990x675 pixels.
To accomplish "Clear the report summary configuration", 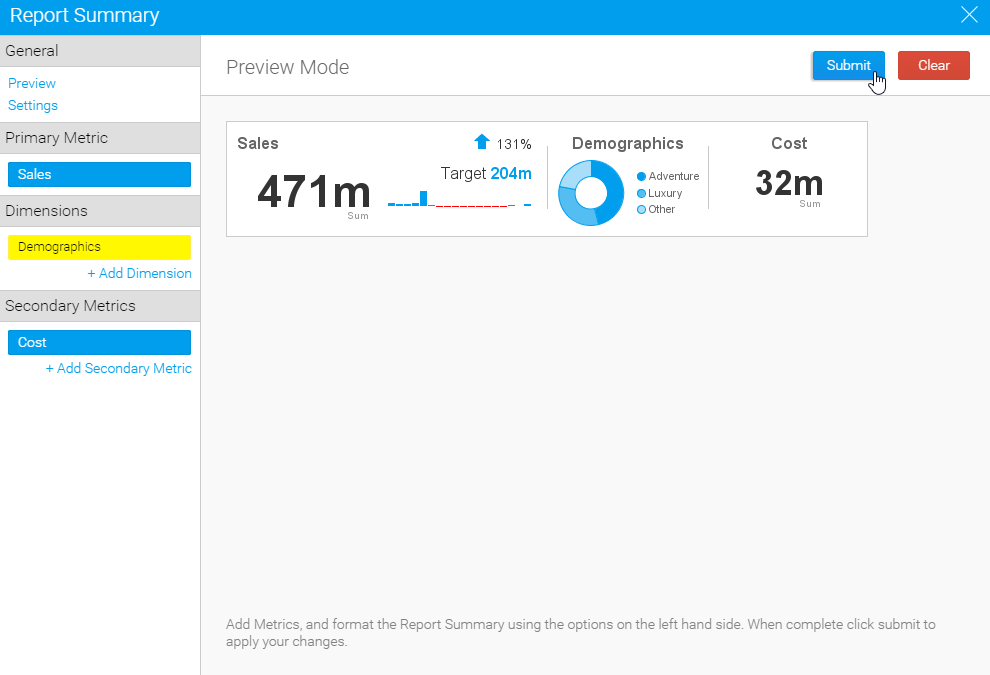I will (933, 65).
